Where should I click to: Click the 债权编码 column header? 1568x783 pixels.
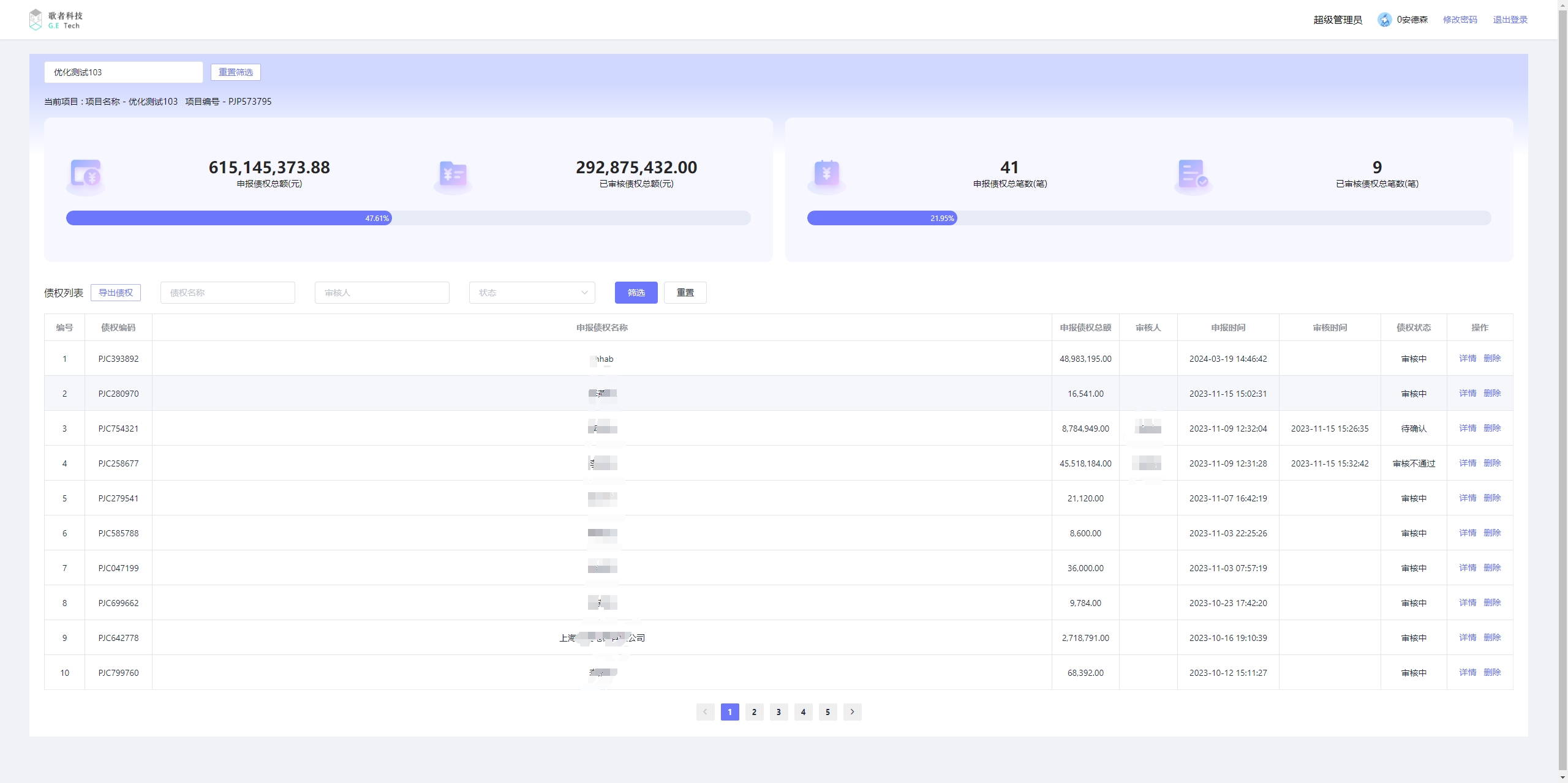pyautogui.click(x=118, y=328)
